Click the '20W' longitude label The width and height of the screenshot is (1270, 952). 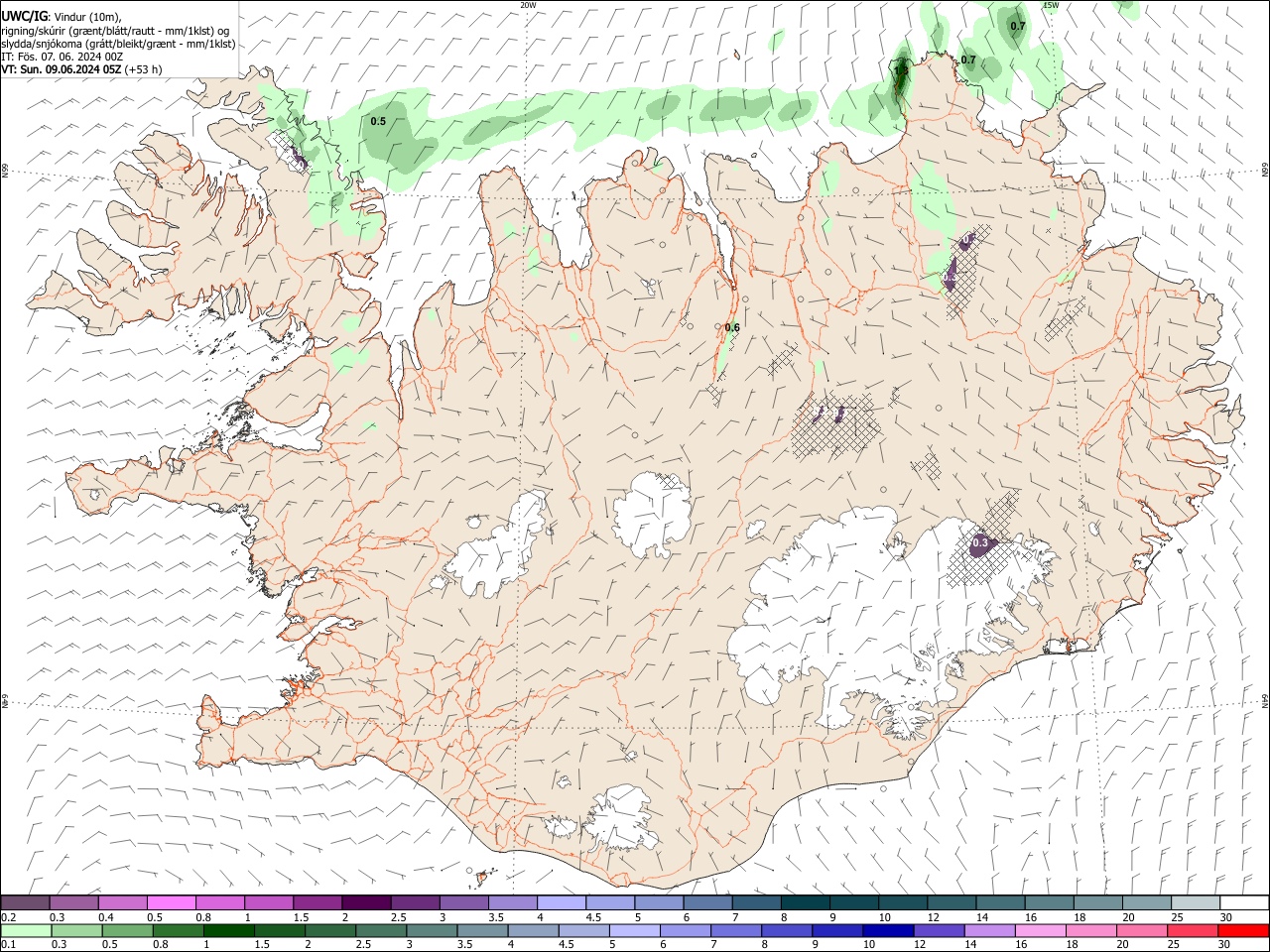point(528,5)
